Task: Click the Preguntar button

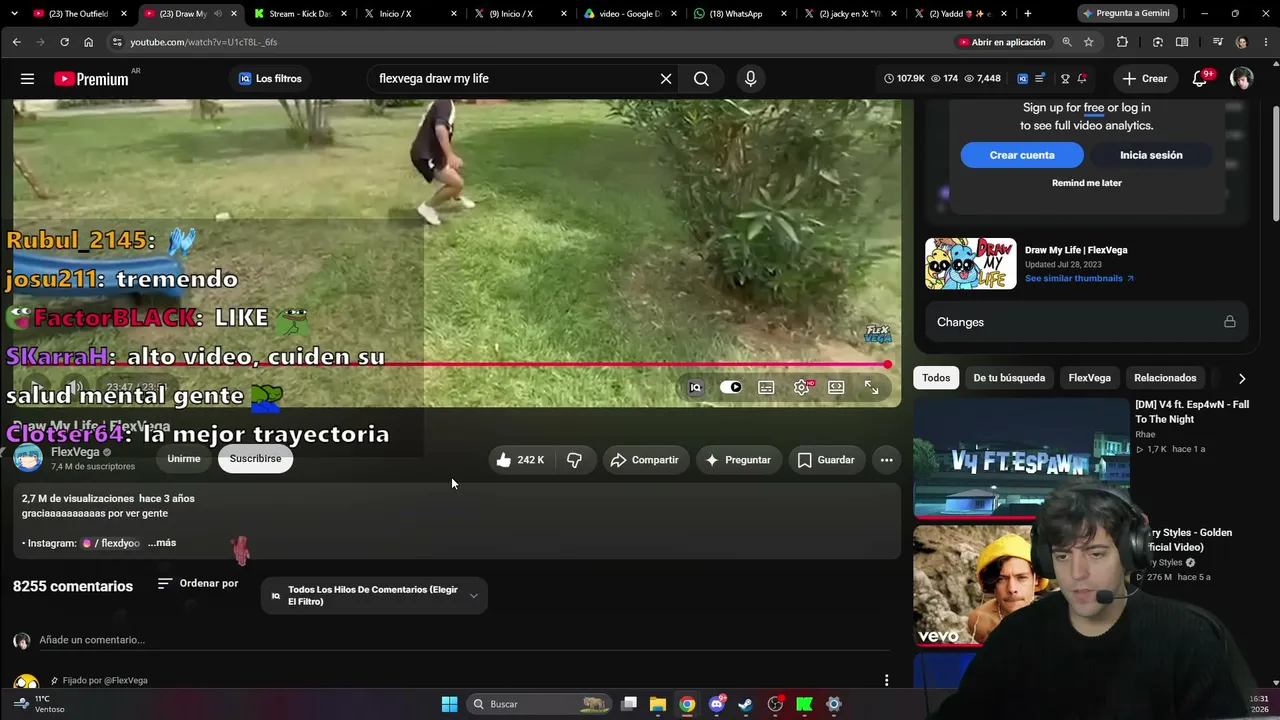Action: click(x=738, y=460)
